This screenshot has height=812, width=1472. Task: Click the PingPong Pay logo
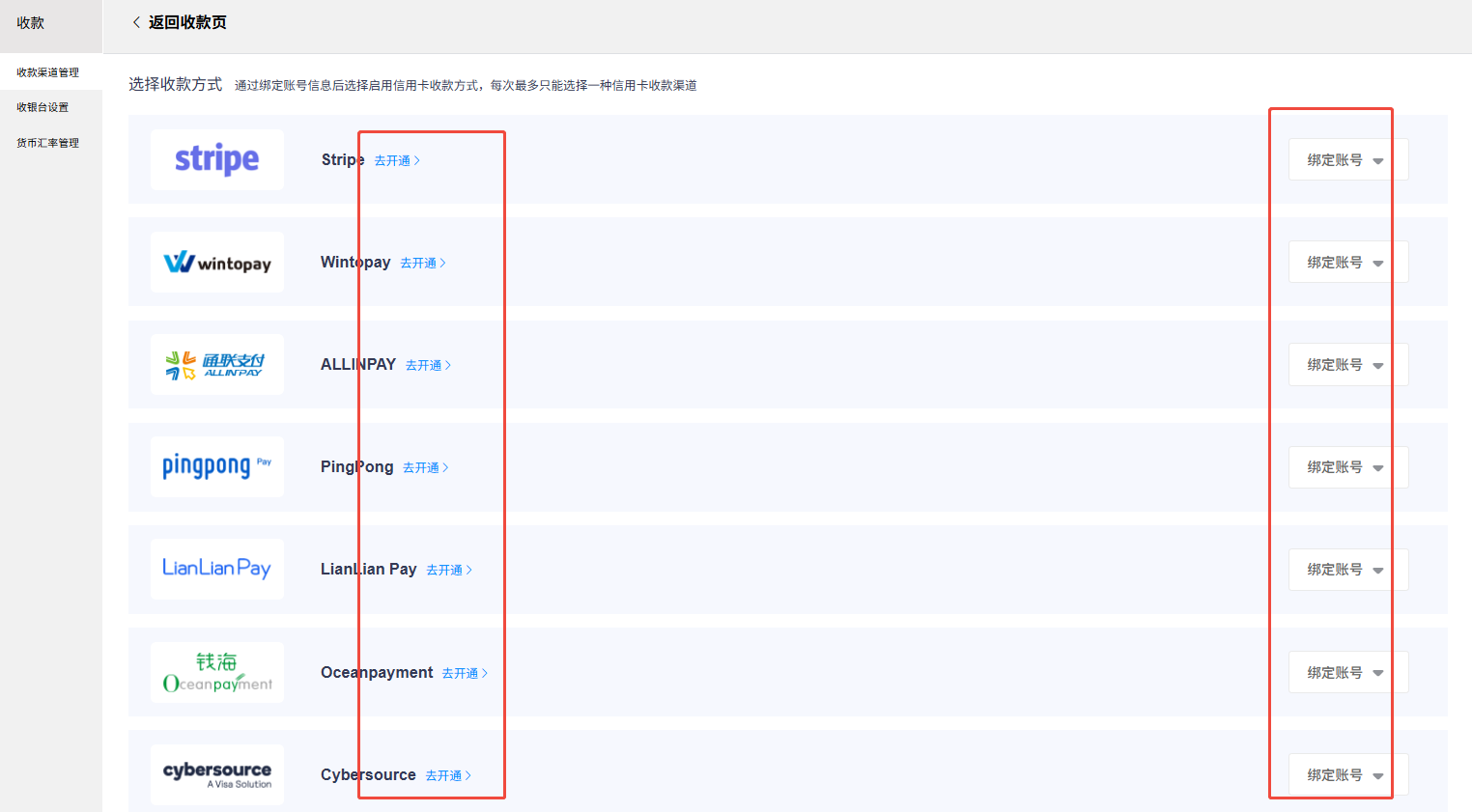pos(217,467)
